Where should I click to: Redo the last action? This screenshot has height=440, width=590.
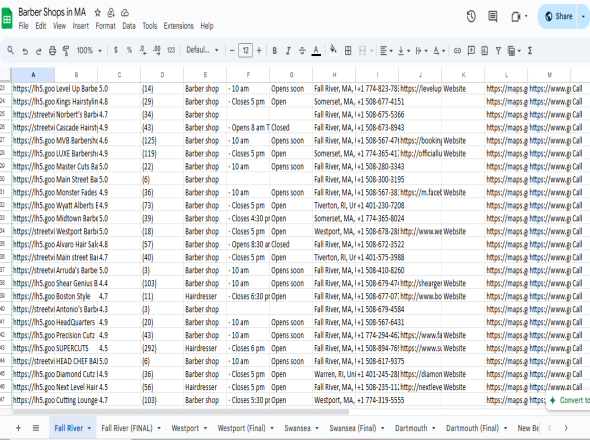pos(38,50)
